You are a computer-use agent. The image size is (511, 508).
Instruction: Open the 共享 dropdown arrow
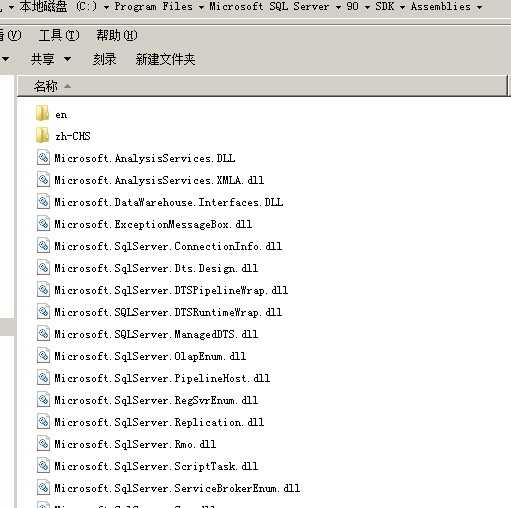[67, 59]
